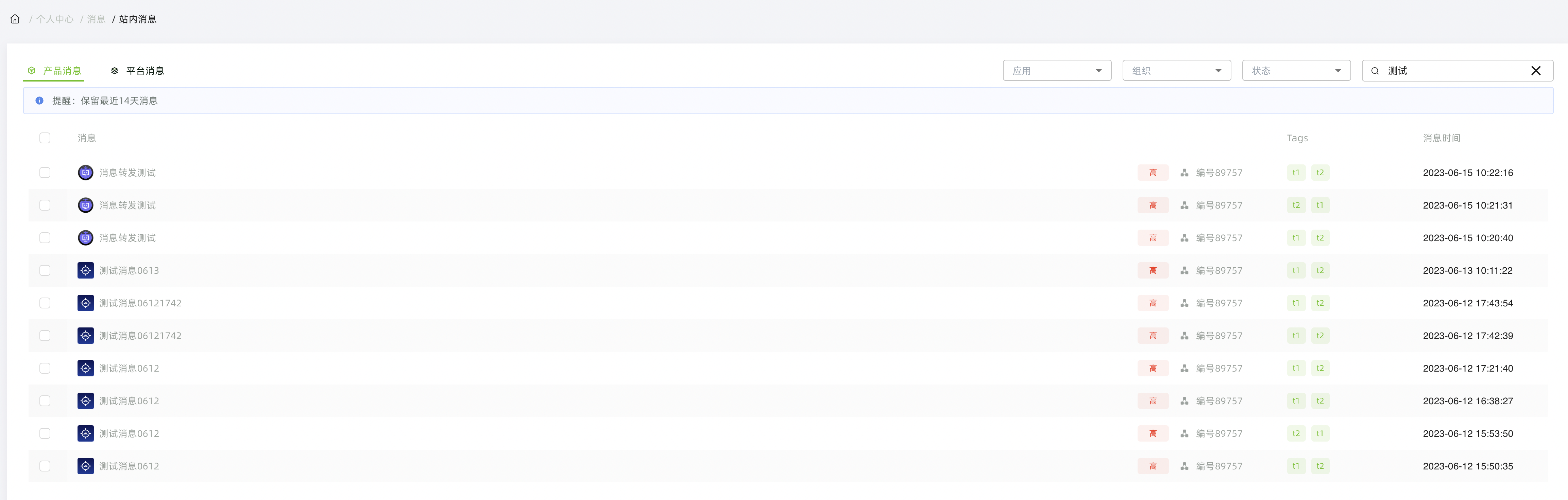Image resolution: width=1568 pixels, height=500 pixels.
Task: Select checkbox for 测试消息0613
Action: pos(45,271)
